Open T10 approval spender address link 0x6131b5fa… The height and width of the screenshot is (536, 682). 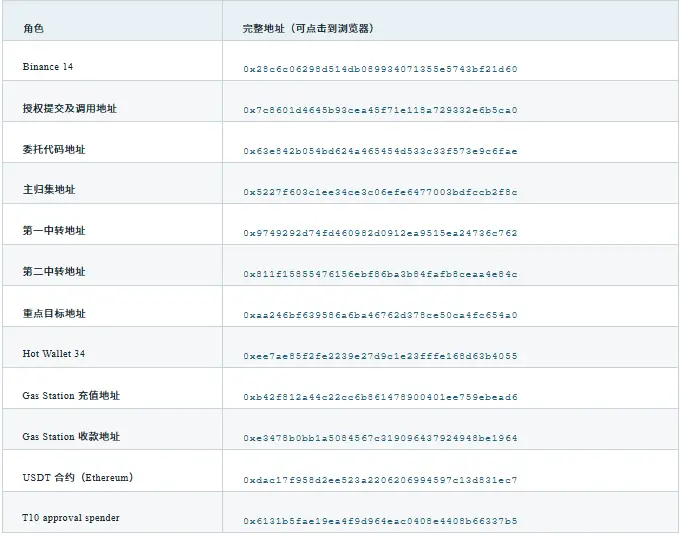pyautogui.click(x=380, y=521)
